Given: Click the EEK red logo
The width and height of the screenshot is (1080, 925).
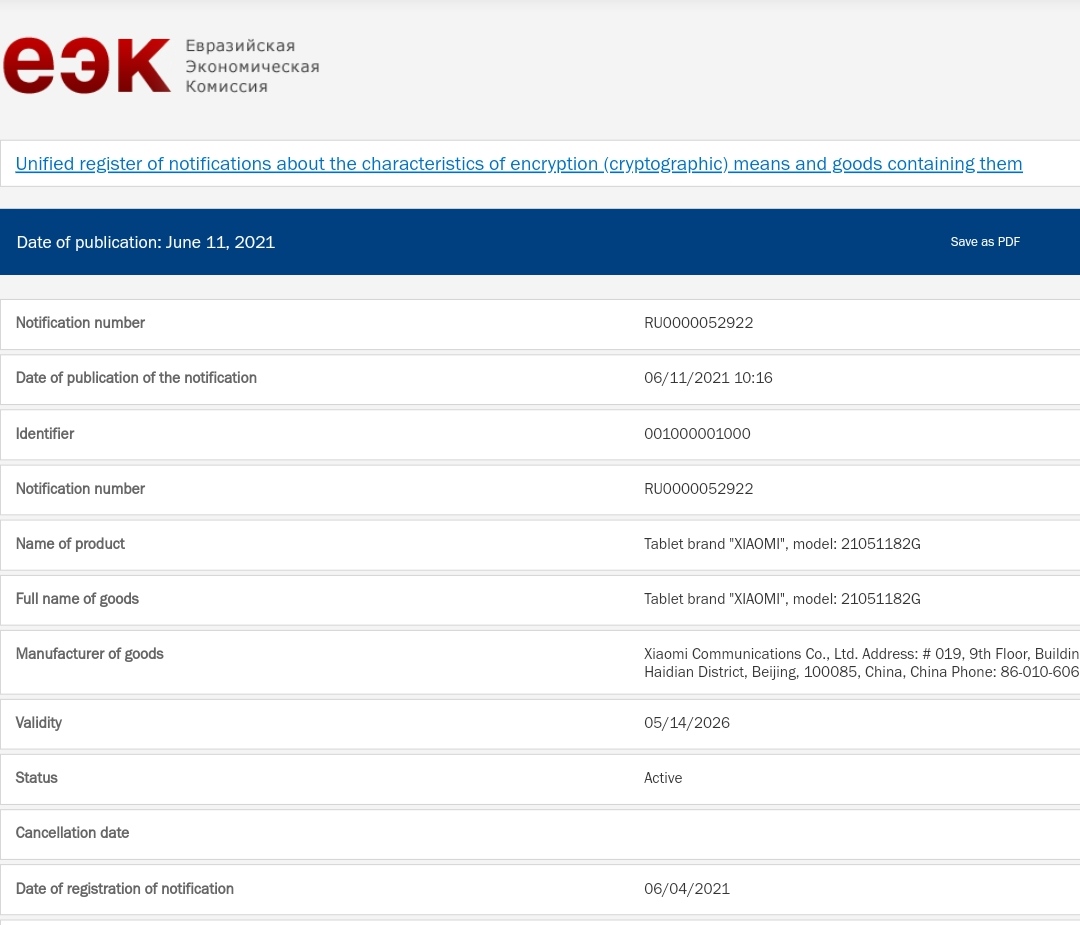Looking at the screenshot, I should pos(87,65).
